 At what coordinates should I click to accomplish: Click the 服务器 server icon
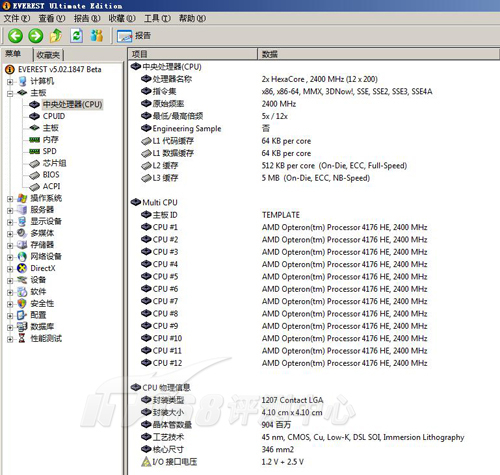pyautogui.click(x=22, y=210)
